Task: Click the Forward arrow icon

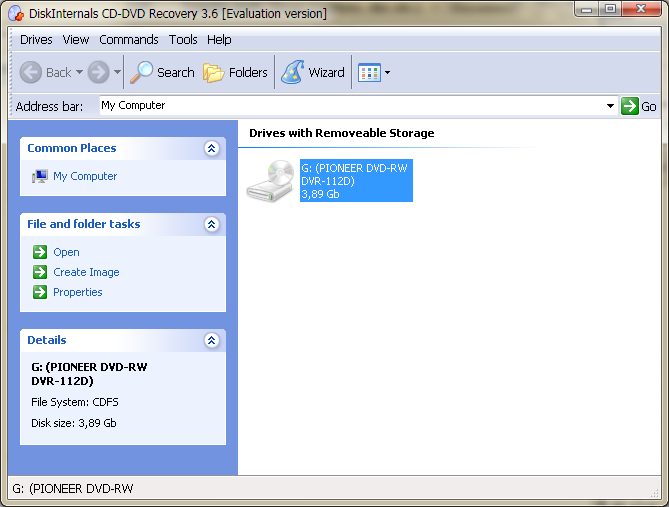Action: tap(99, 72)
